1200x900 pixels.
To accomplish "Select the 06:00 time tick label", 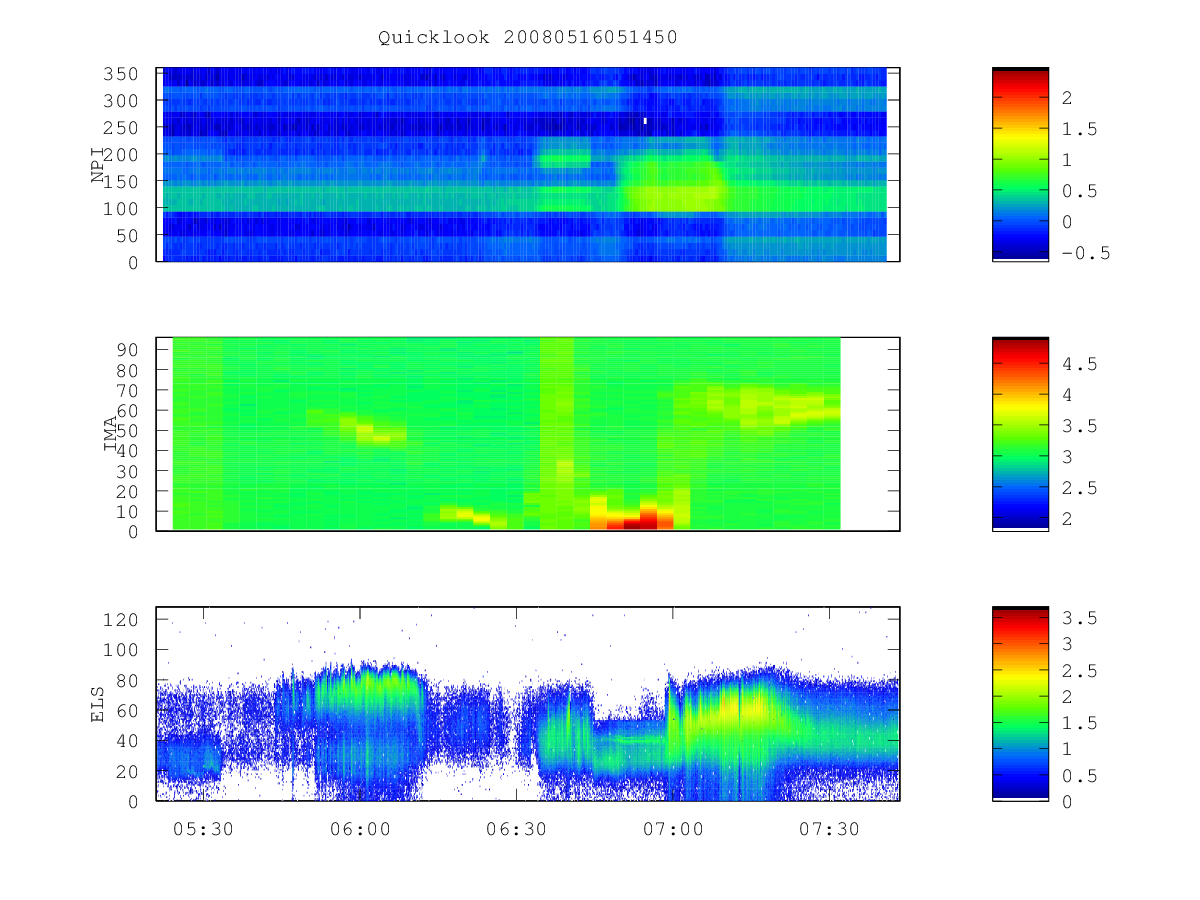I will 360,829.
